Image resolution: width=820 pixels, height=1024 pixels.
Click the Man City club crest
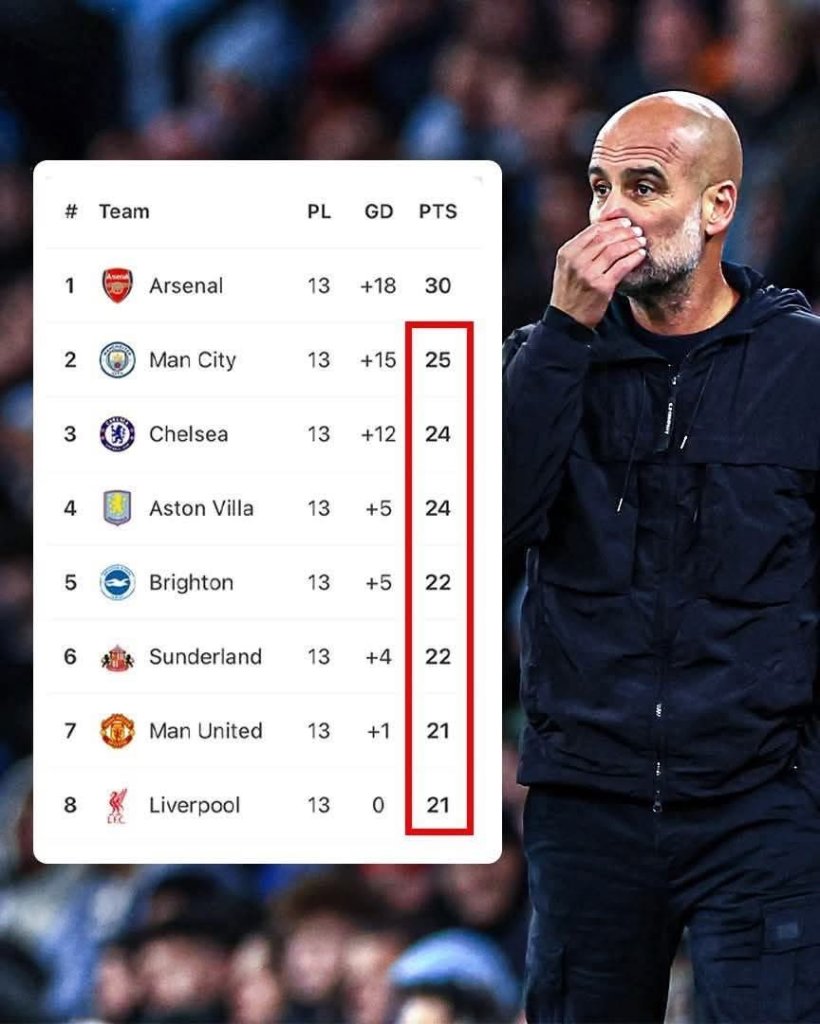pos(117,360)
